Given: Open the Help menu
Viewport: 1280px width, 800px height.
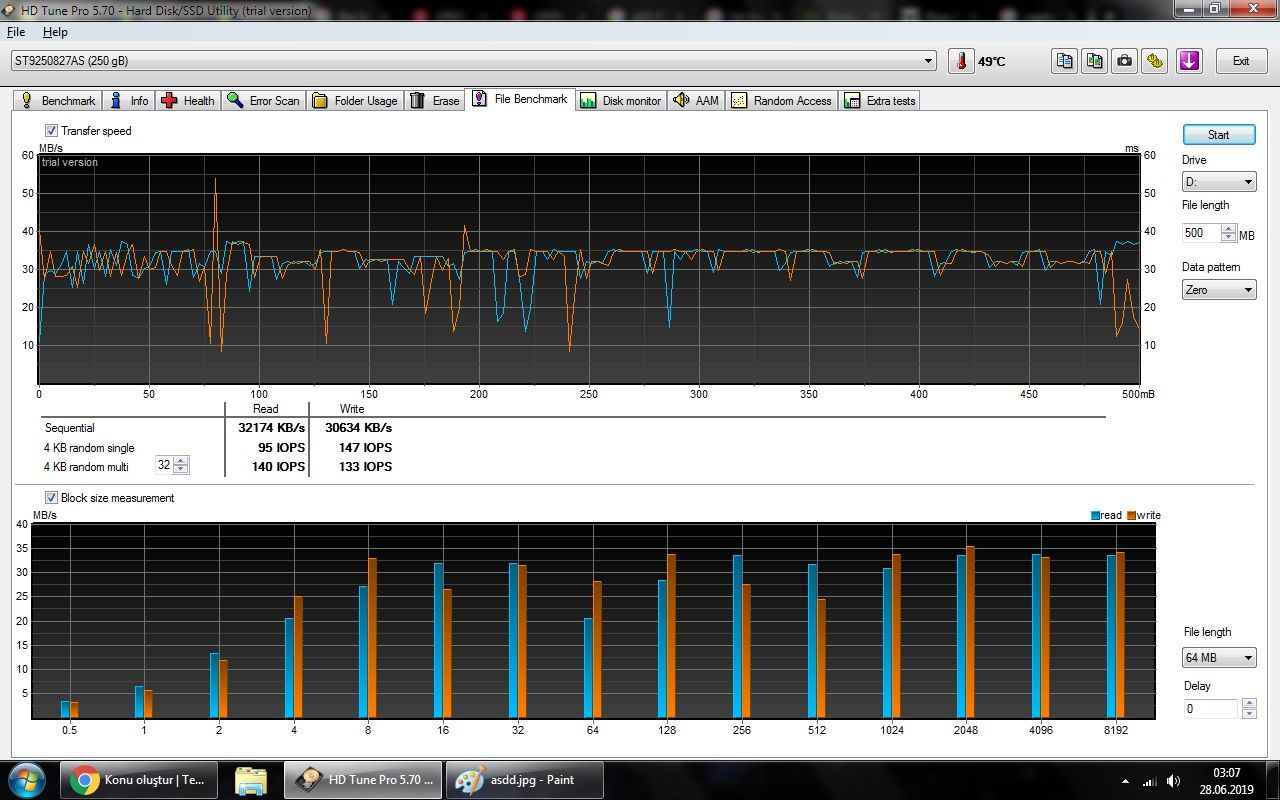Looking at the screenshot, I should 55,32.
